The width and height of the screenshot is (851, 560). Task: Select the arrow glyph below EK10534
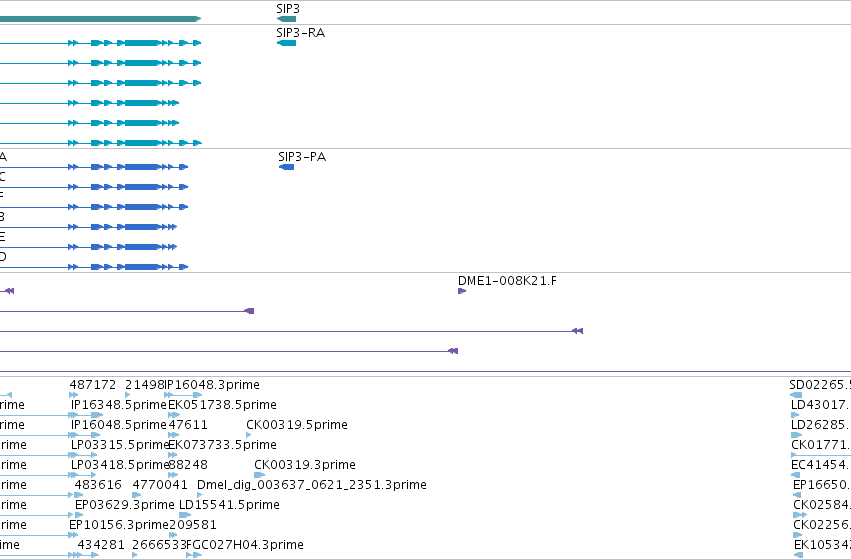pos(798,555)
